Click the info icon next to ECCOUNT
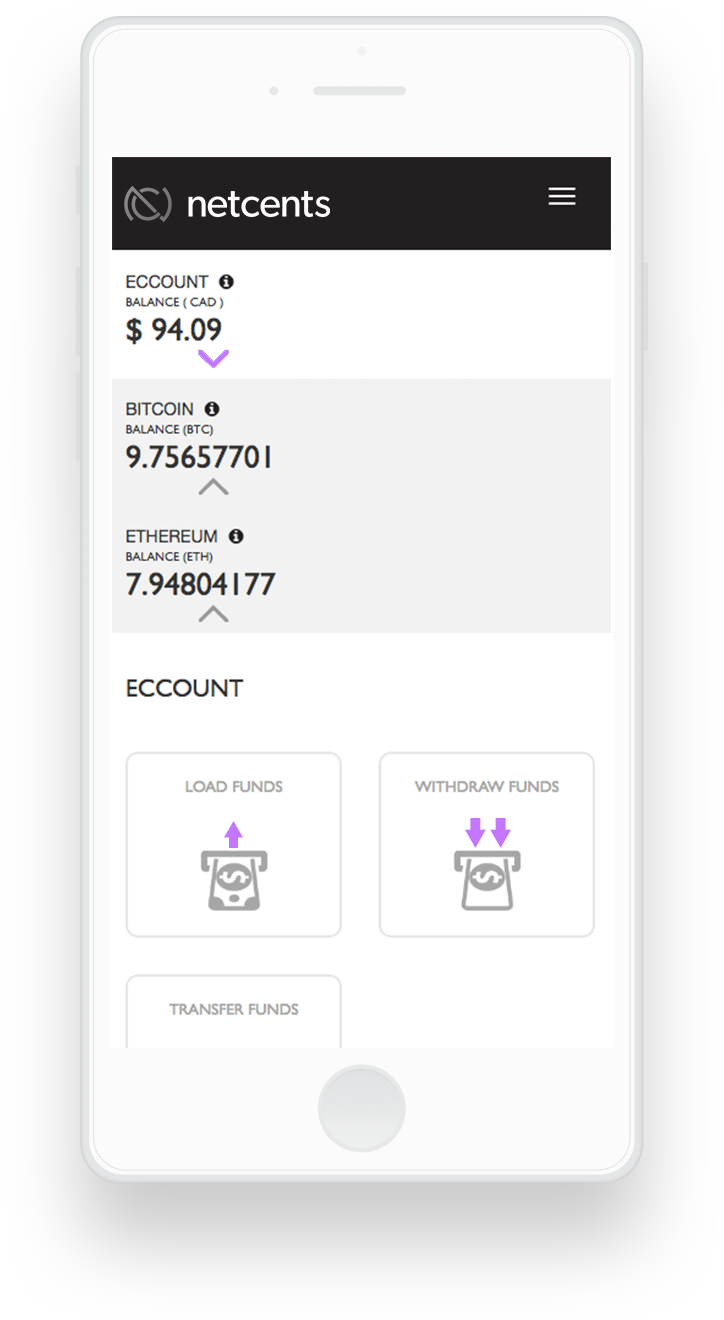724x1320 pixels. pos(226,282)
